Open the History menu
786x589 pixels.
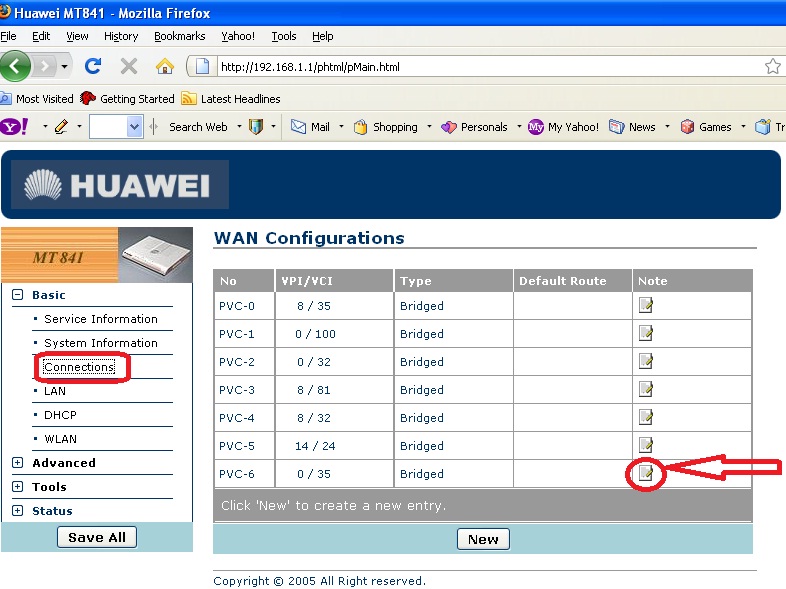(121, 36)
